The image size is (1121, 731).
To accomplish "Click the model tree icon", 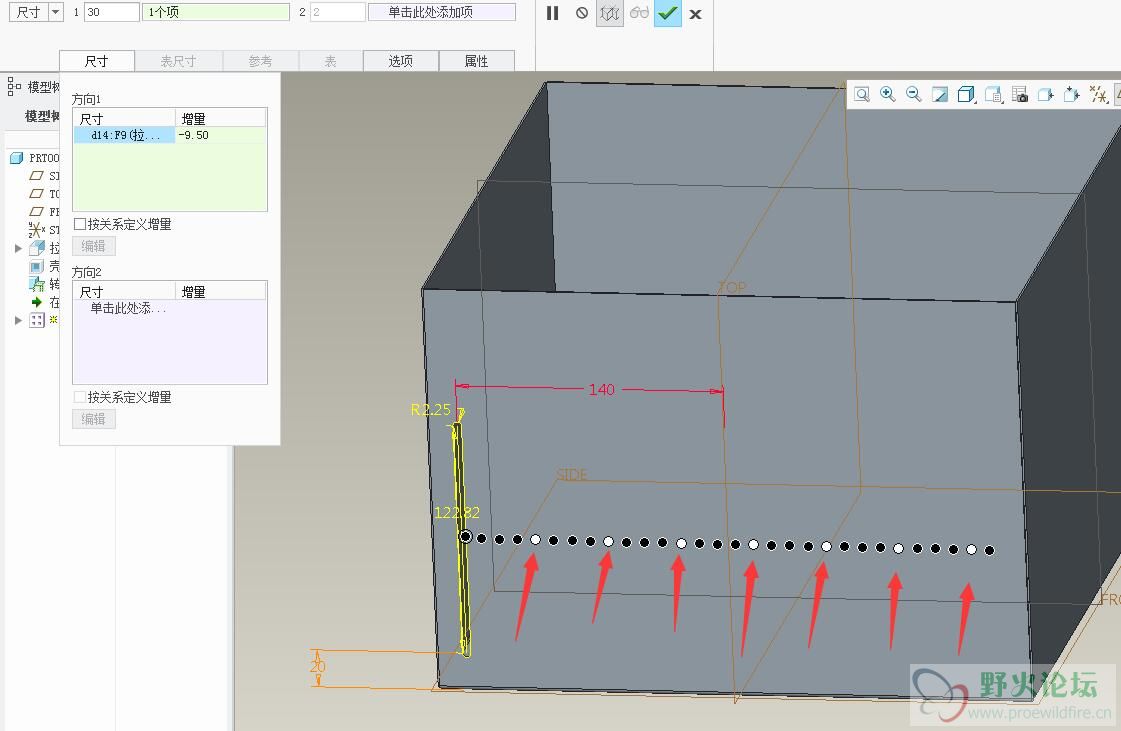I will [14, 87].
